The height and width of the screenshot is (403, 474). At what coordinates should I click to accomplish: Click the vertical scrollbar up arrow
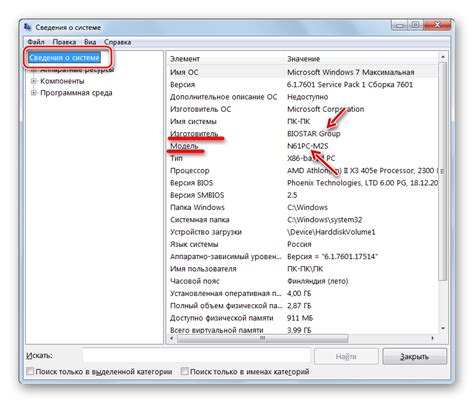coord(443,57)
